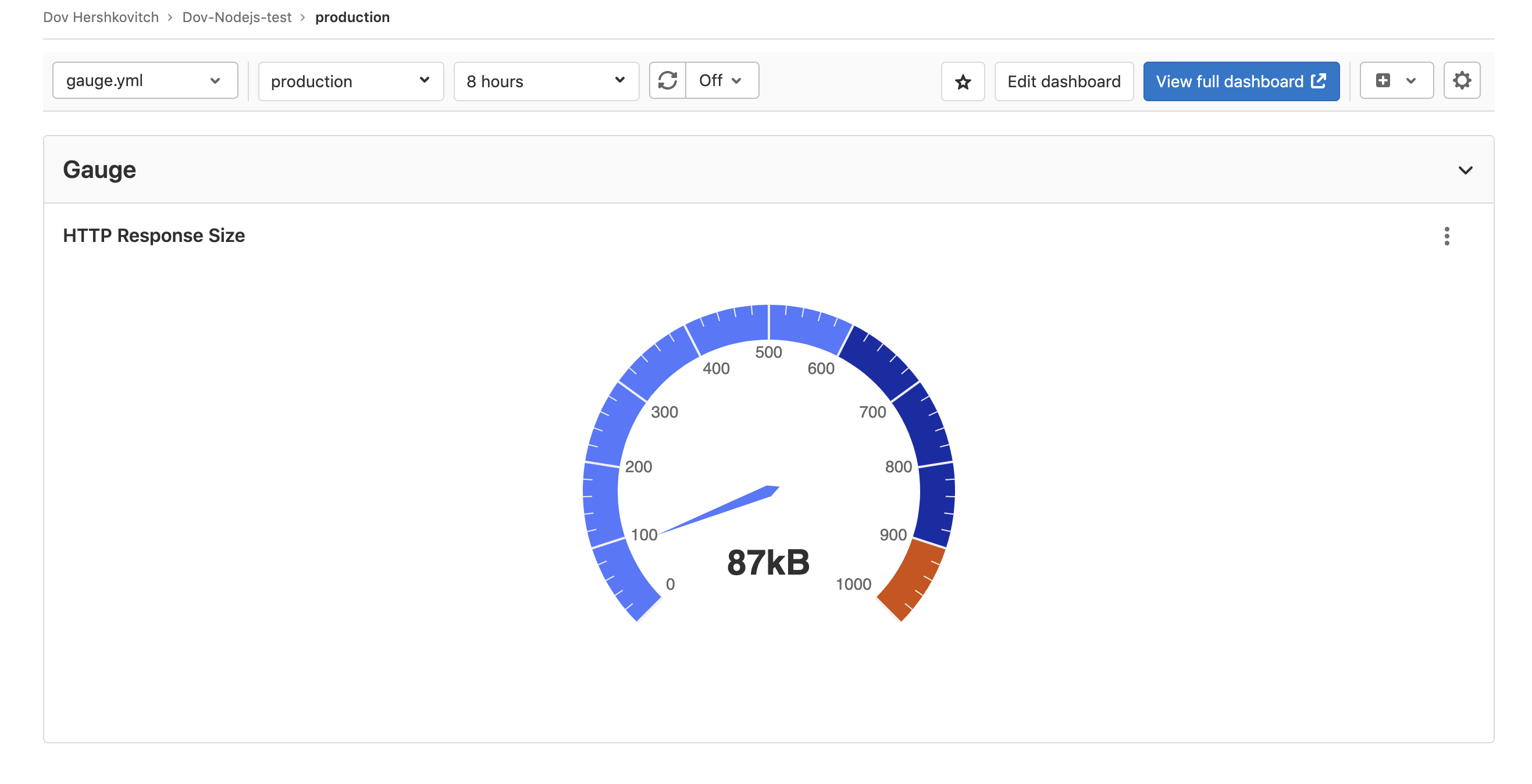Viewport: 1532px width, 784px height.
Task: Open the gauge.yml dashboard selector
Action: 145,80
